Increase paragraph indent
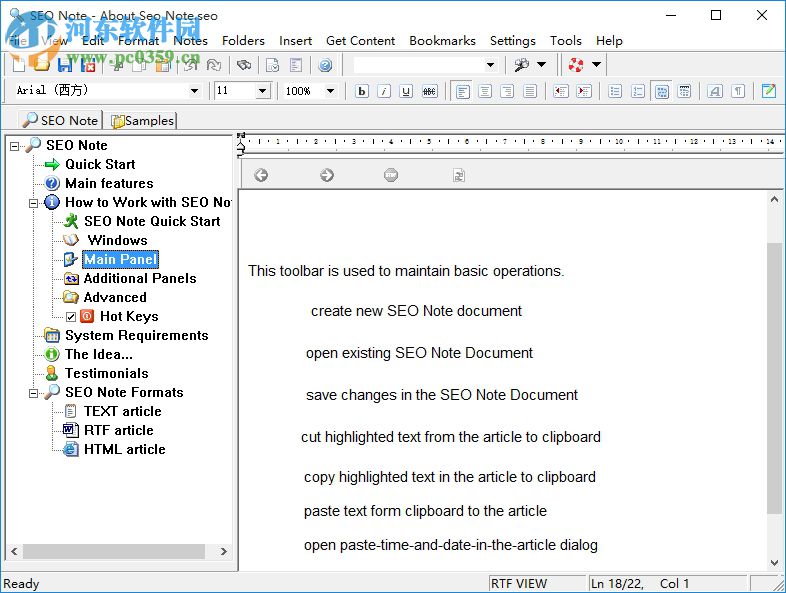786x593 pixels. pos(583,91)
